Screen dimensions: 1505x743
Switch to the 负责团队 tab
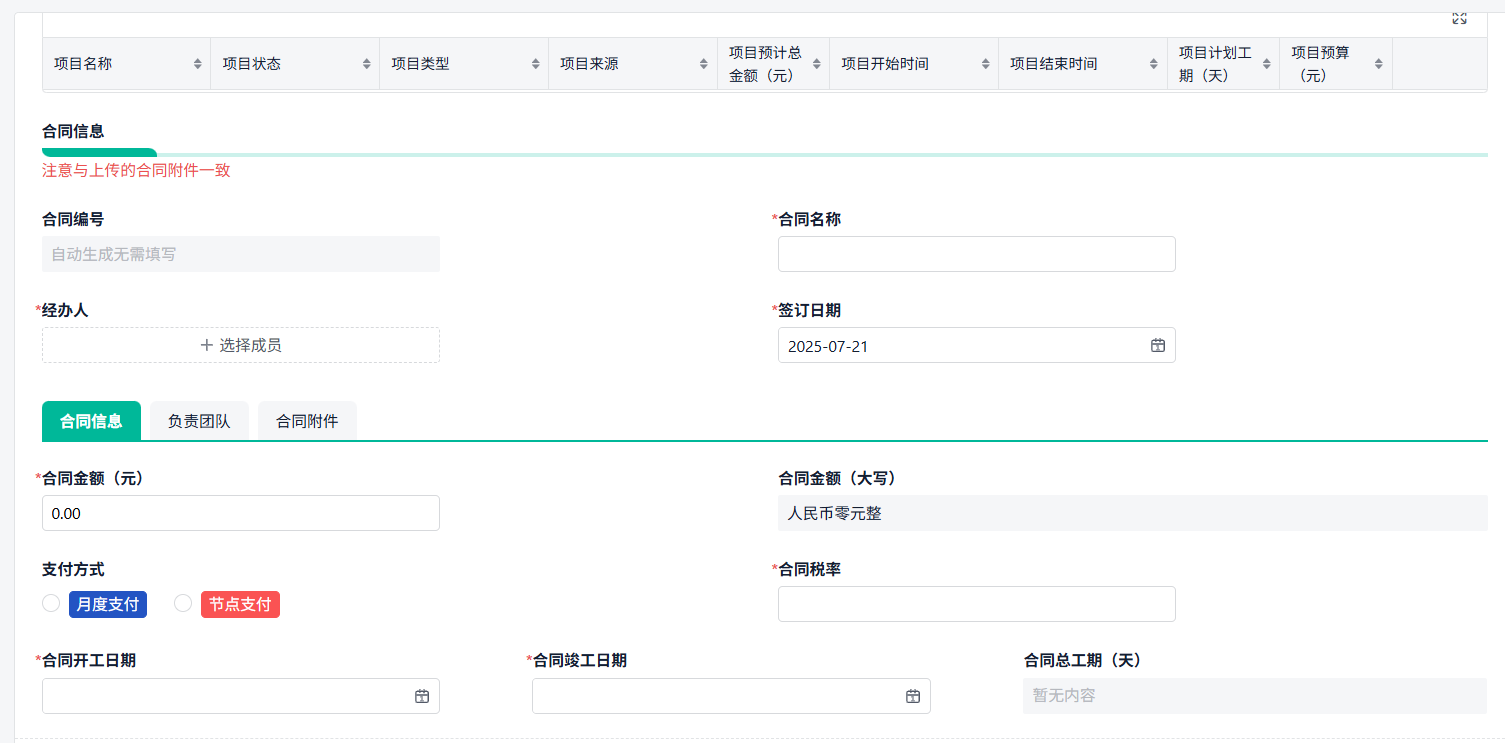pyautogui.click(x=198, y=420)
